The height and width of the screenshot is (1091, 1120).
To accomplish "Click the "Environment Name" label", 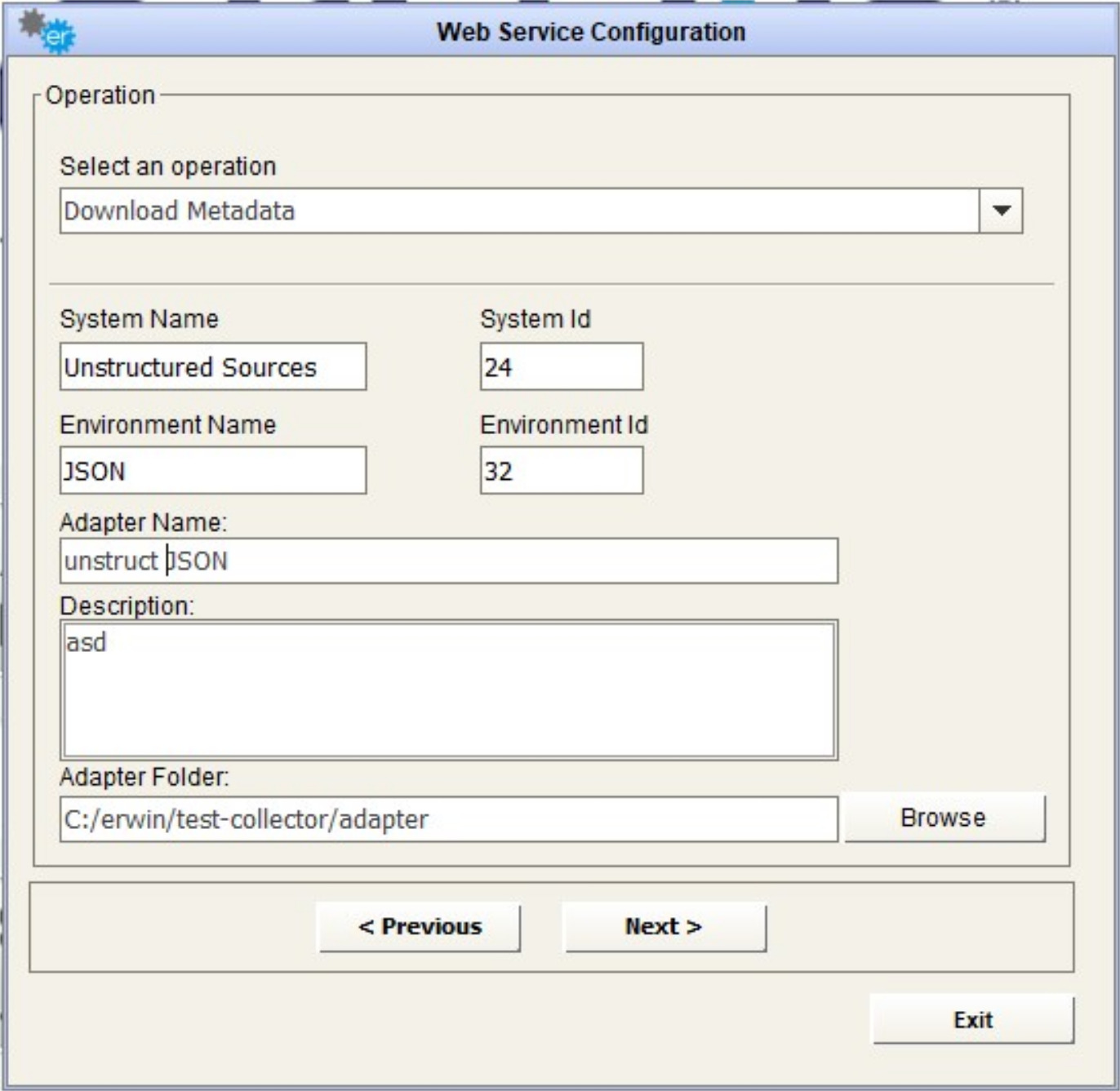I will pos(168,425).
